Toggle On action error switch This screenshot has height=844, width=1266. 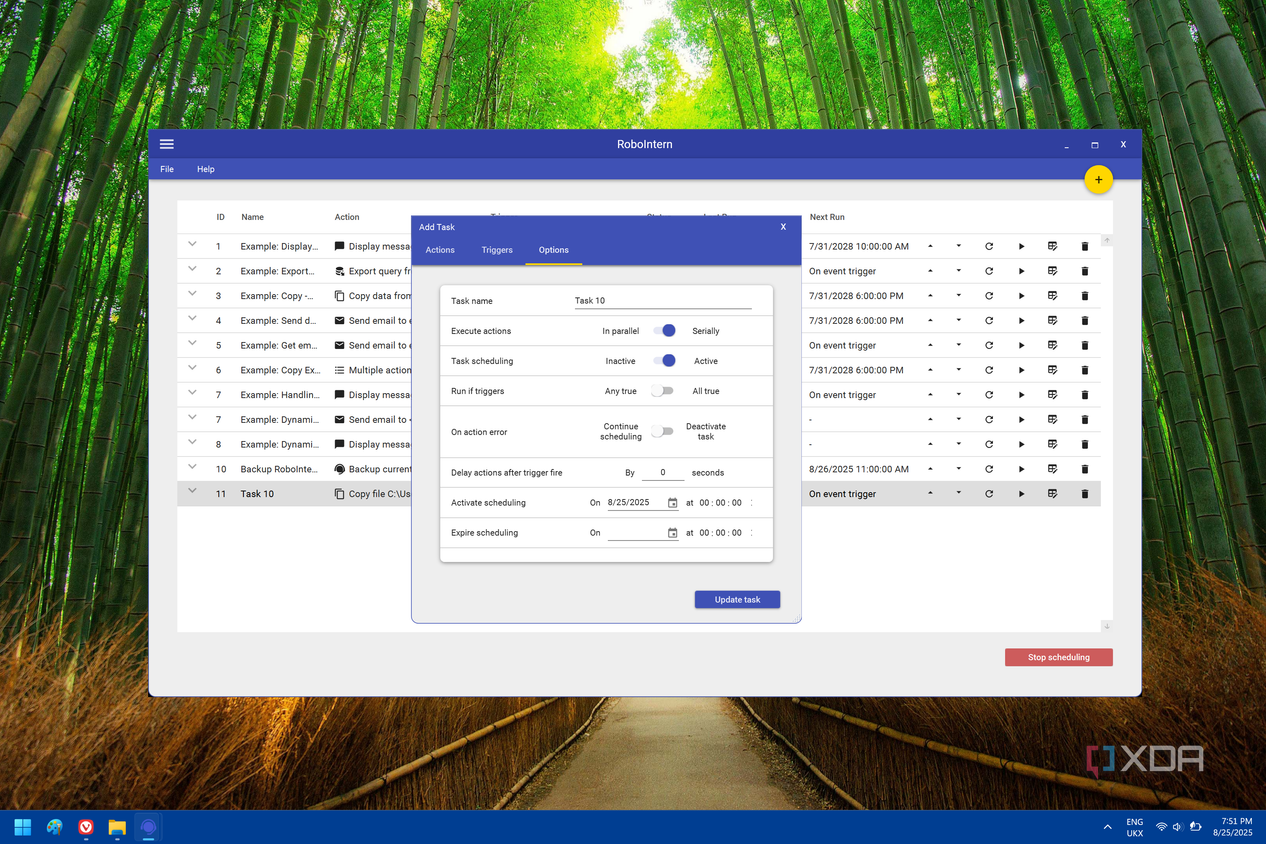662,432
